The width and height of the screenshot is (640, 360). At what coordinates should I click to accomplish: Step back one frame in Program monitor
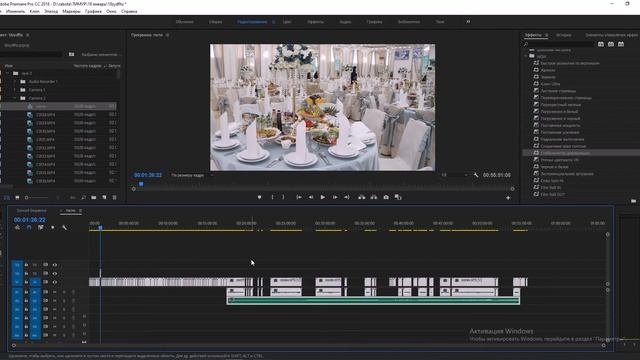311,197
